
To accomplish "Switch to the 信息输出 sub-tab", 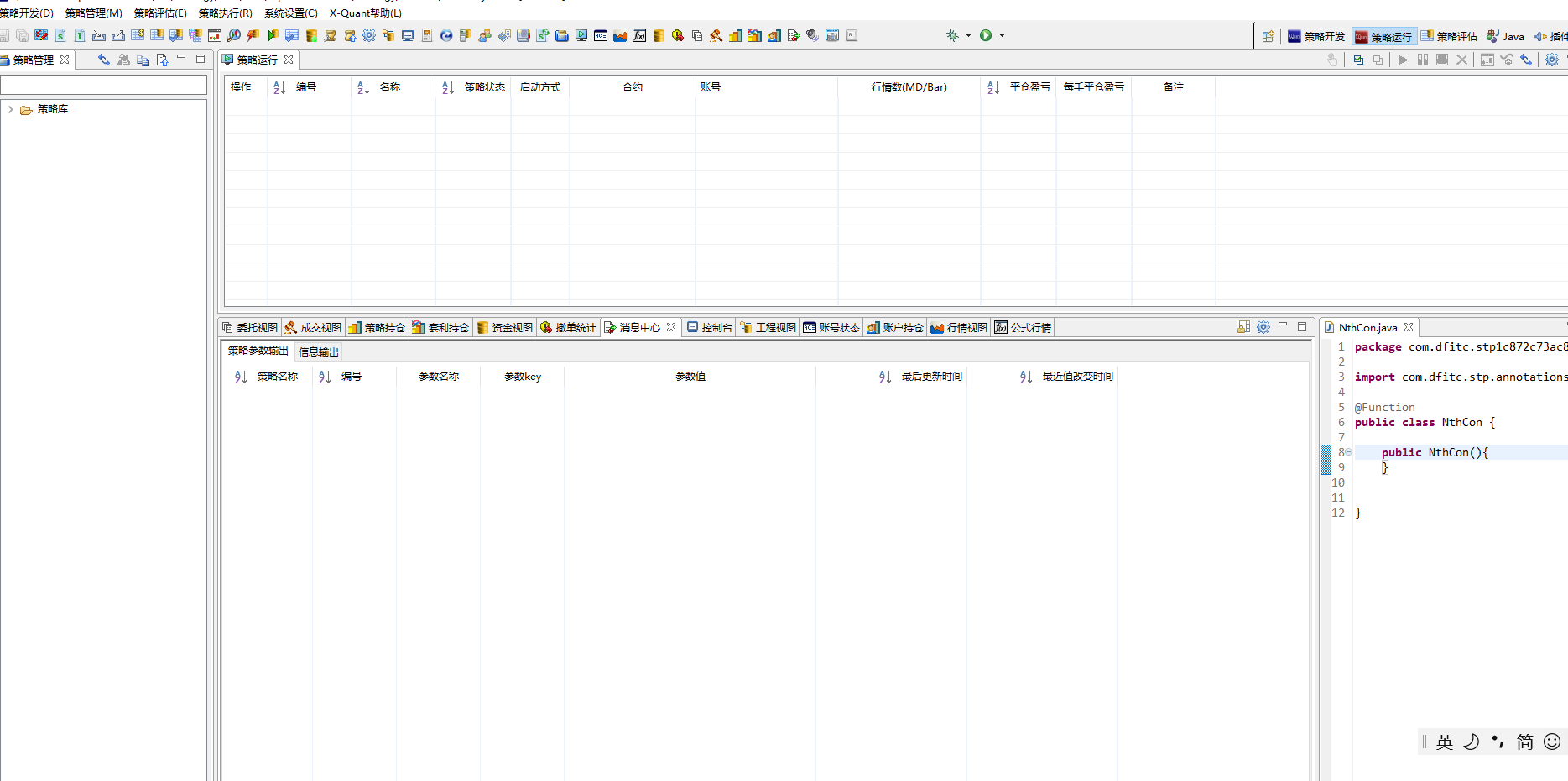I will pyautogui.click(x=319, y=352).
